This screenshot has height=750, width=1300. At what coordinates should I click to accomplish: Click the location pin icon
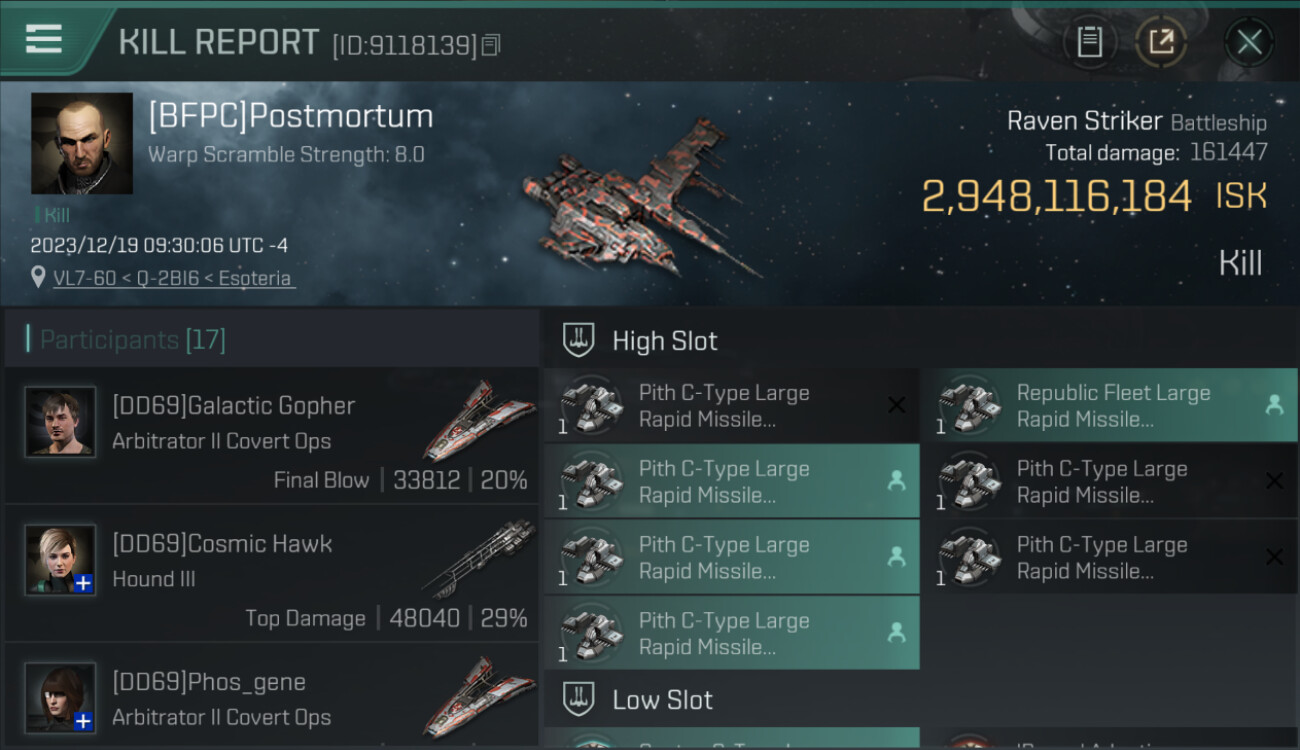click(38, 277)
